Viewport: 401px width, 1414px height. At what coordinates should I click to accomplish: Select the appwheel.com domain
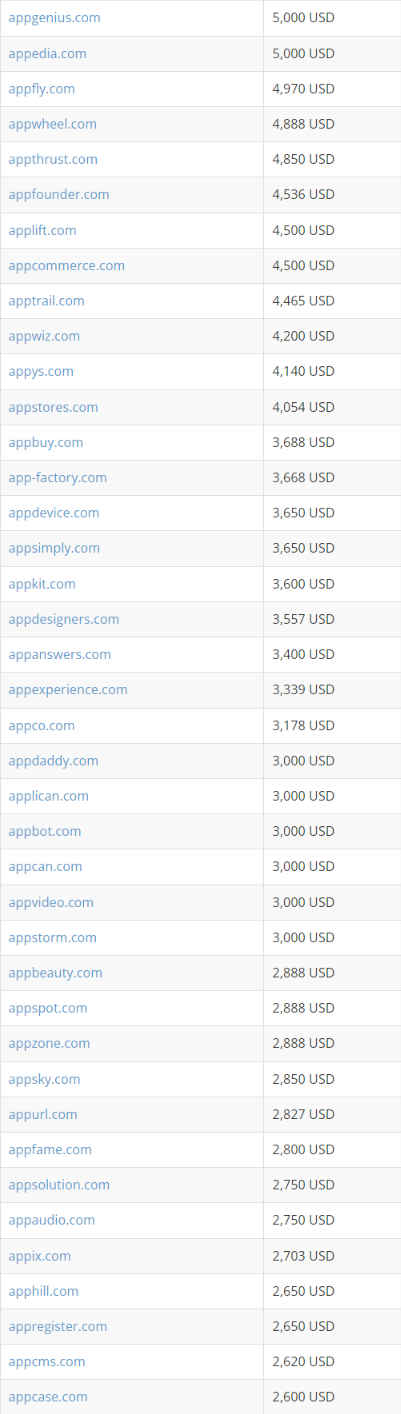coord(52,124)
